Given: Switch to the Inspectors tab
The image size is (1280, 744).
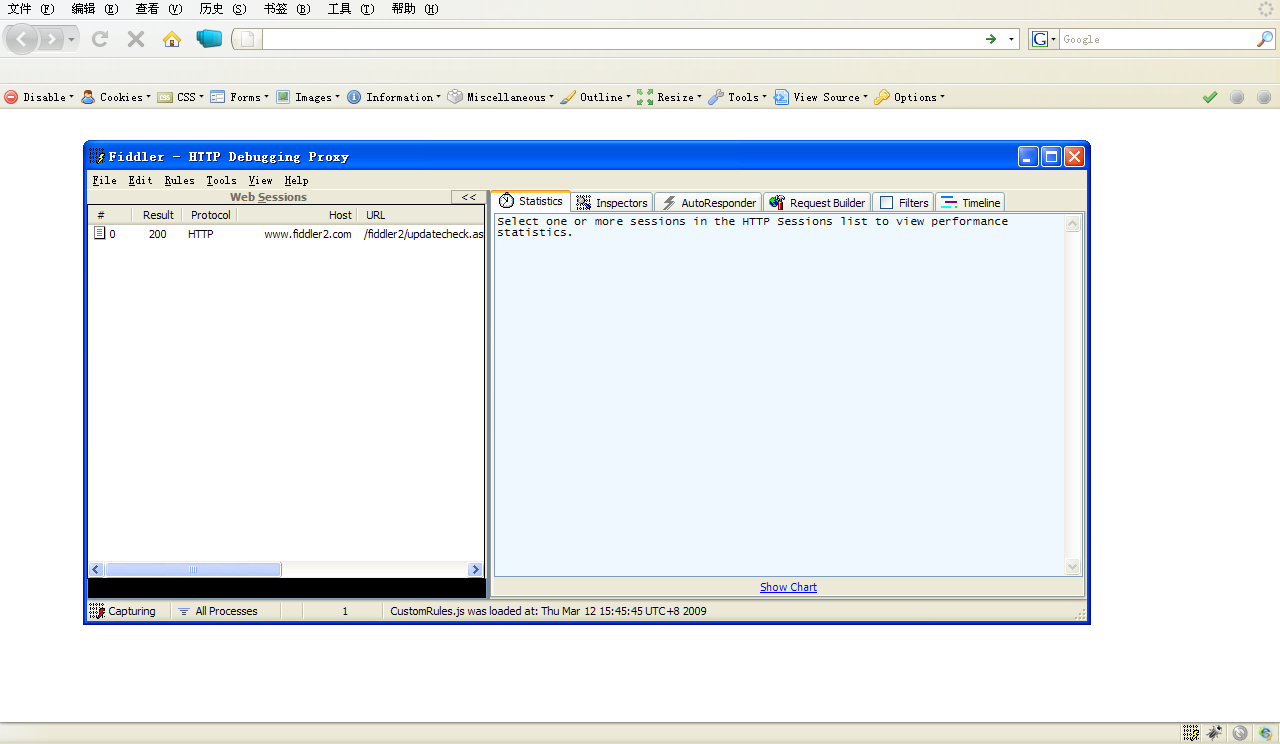Looking at the screenshot, I should tap(612, 202).
